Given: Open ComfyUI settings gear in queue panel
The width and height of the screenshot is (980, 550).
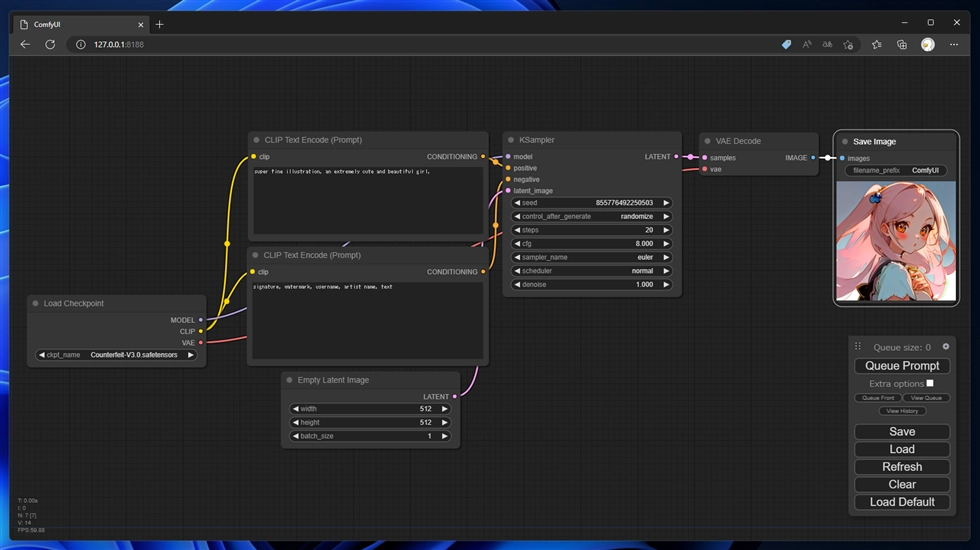Looking at the screenshot, I should pyautogui.click(x=946, y=347).
